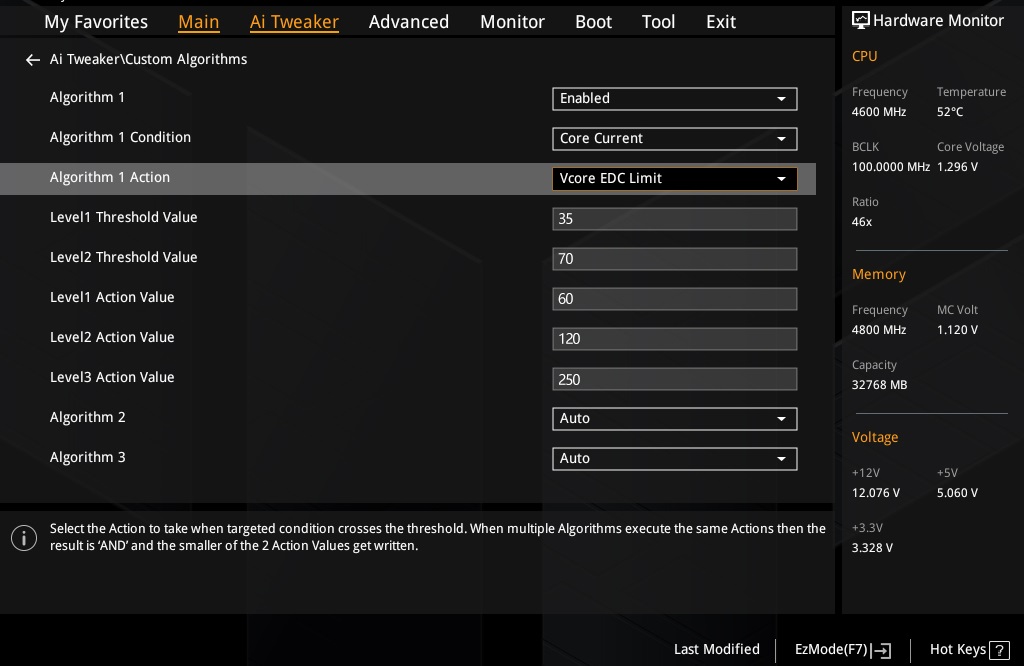Open the Algorithm 1 Enabled dropdown
Screen dimensions: 1024x666
point(675,99)
